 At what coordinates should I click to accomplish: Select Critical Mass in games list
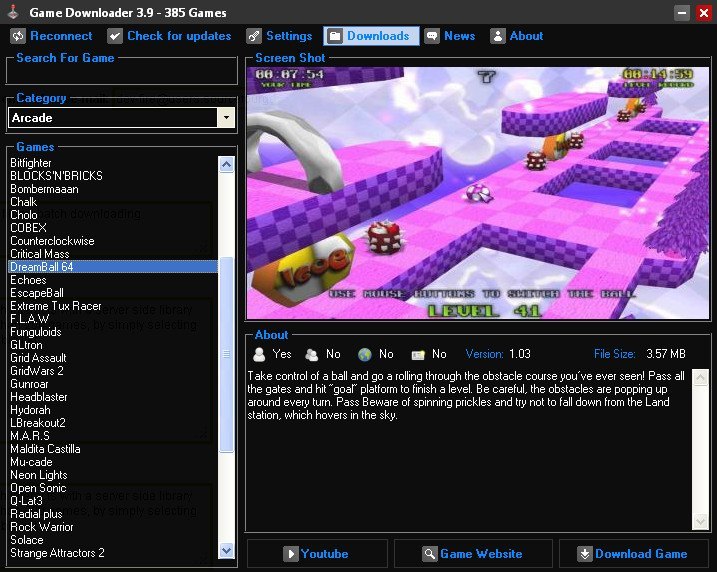(113, 254)
